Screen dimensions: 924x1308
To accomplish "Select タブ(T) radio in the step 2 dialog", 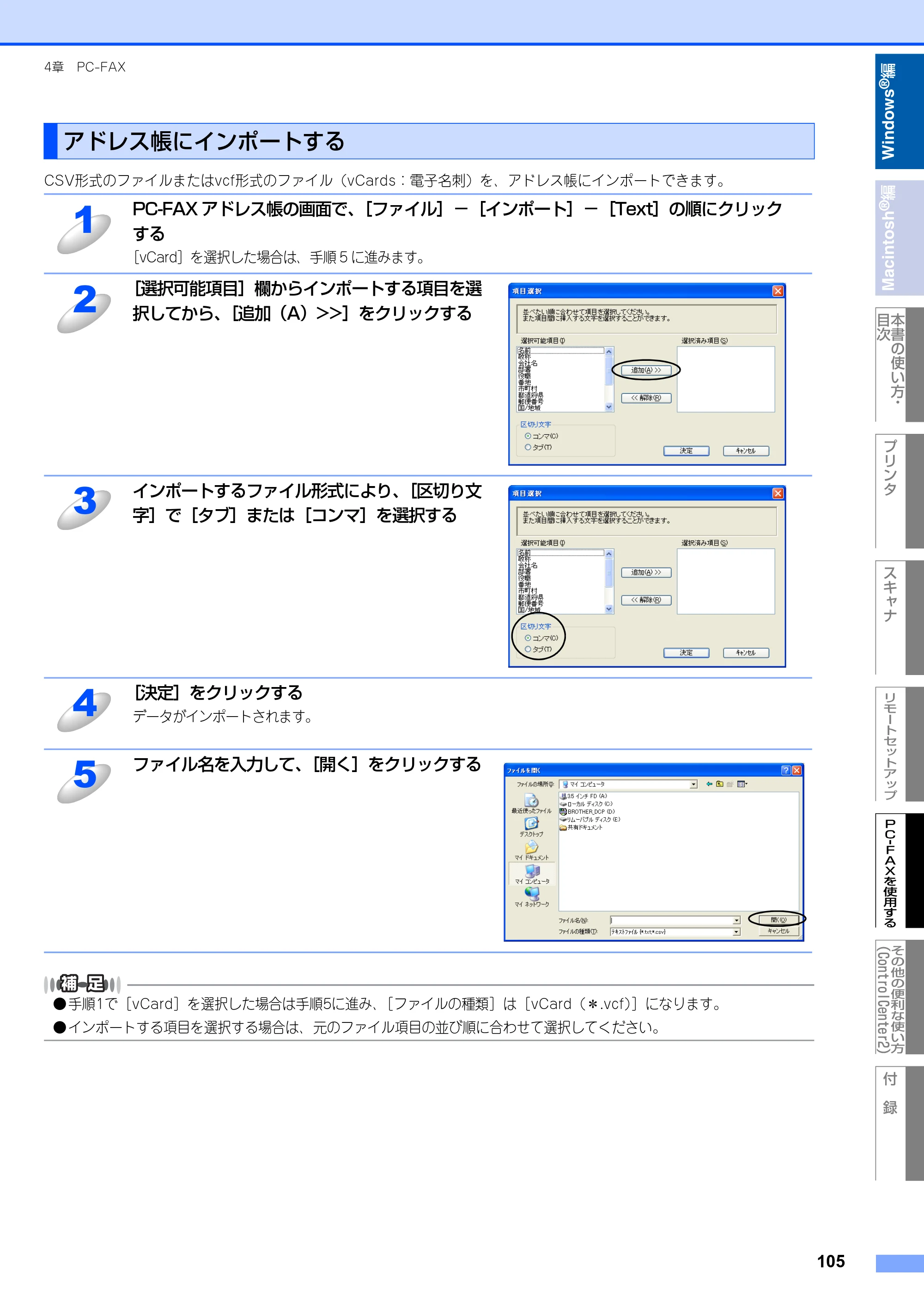I will [538, 447].
